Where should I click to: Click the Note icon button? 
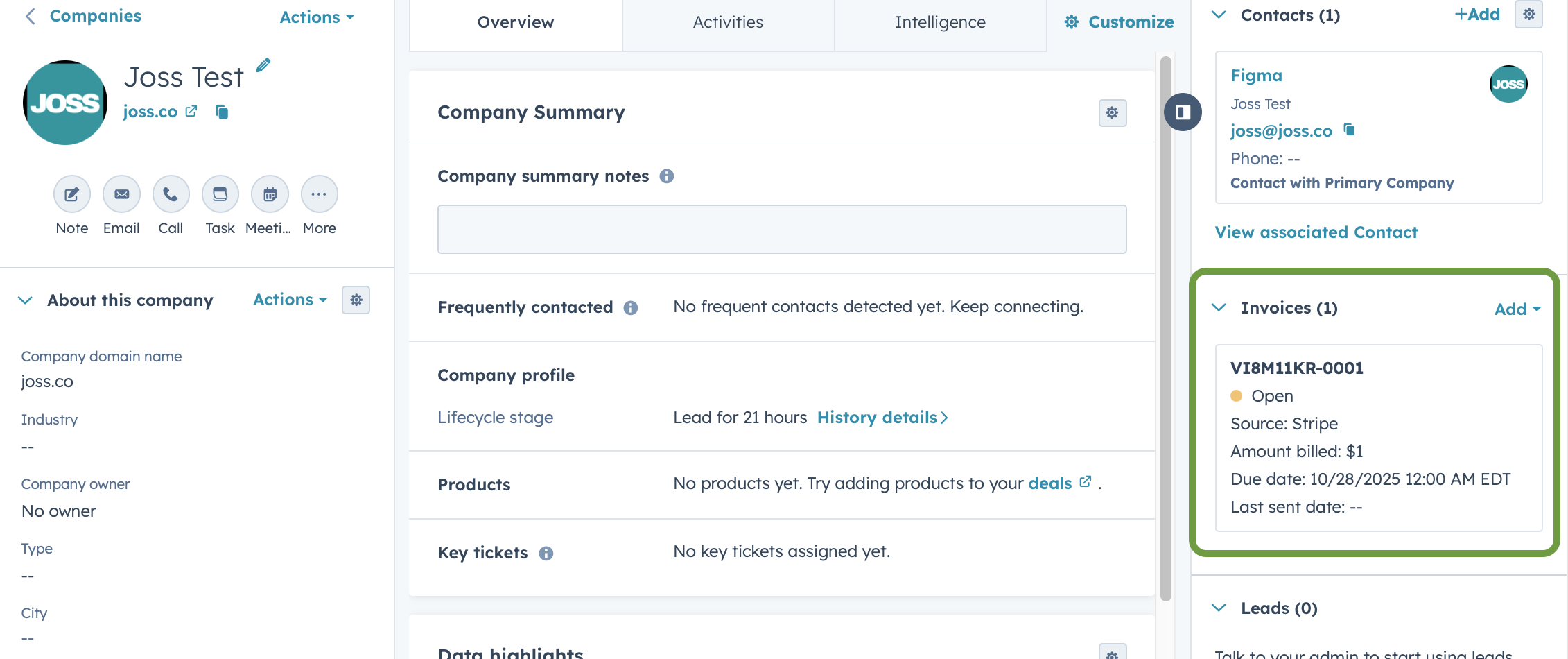pos(72,194)
